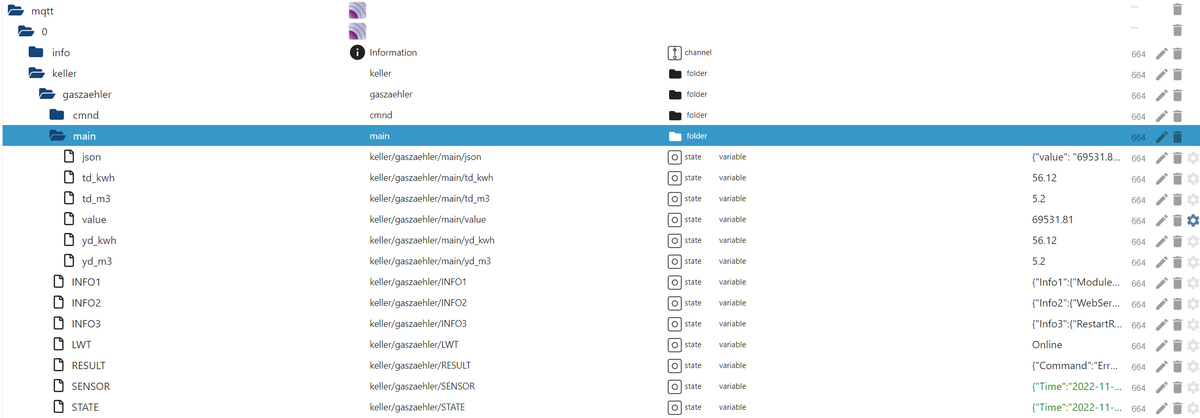Delete the LWT state via trash icon

pyautogui.click(x=1177, y=345)
